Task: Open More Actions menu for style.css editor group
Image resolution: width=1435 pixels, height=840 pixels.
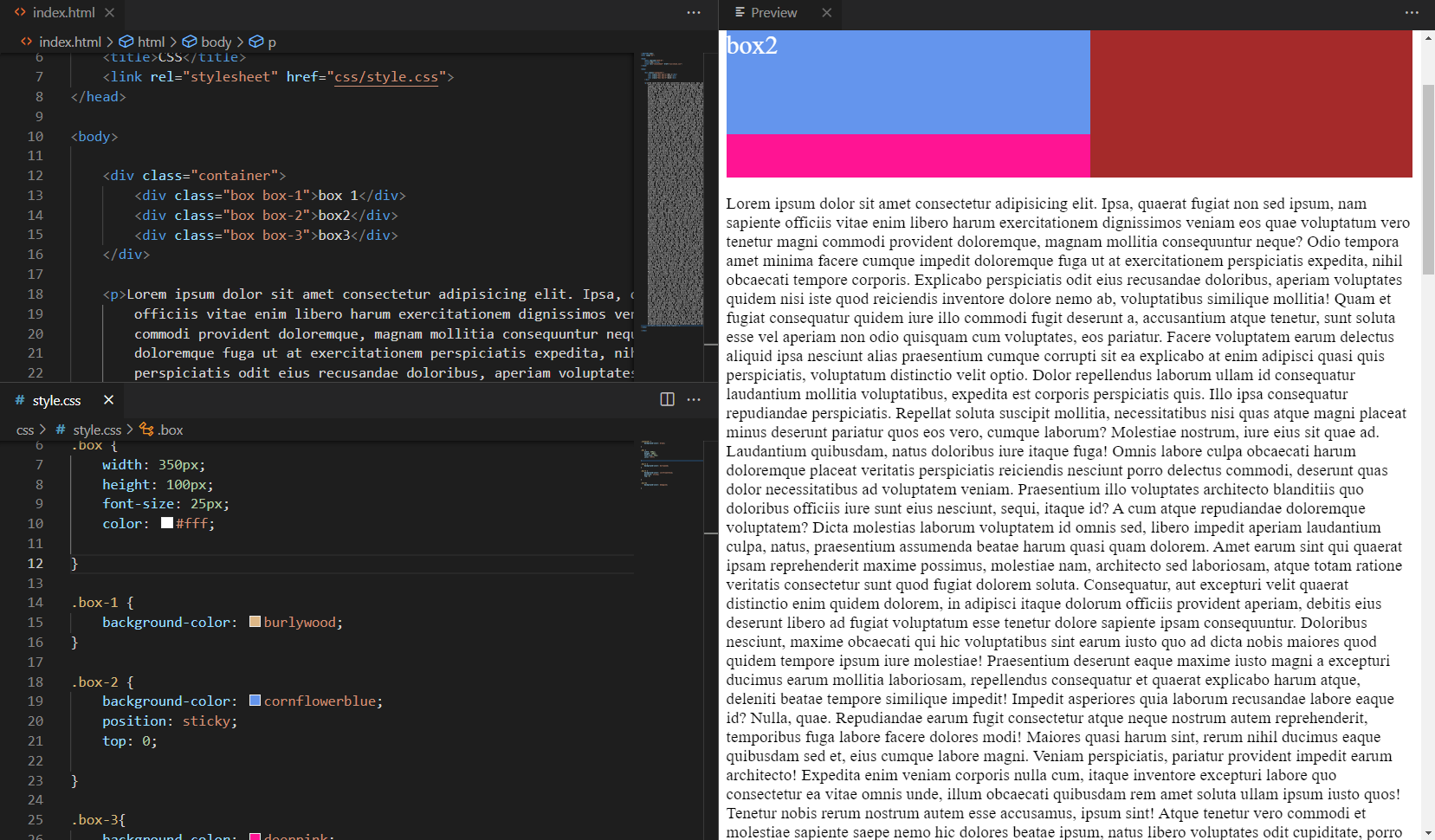Action: click(694, 399)
